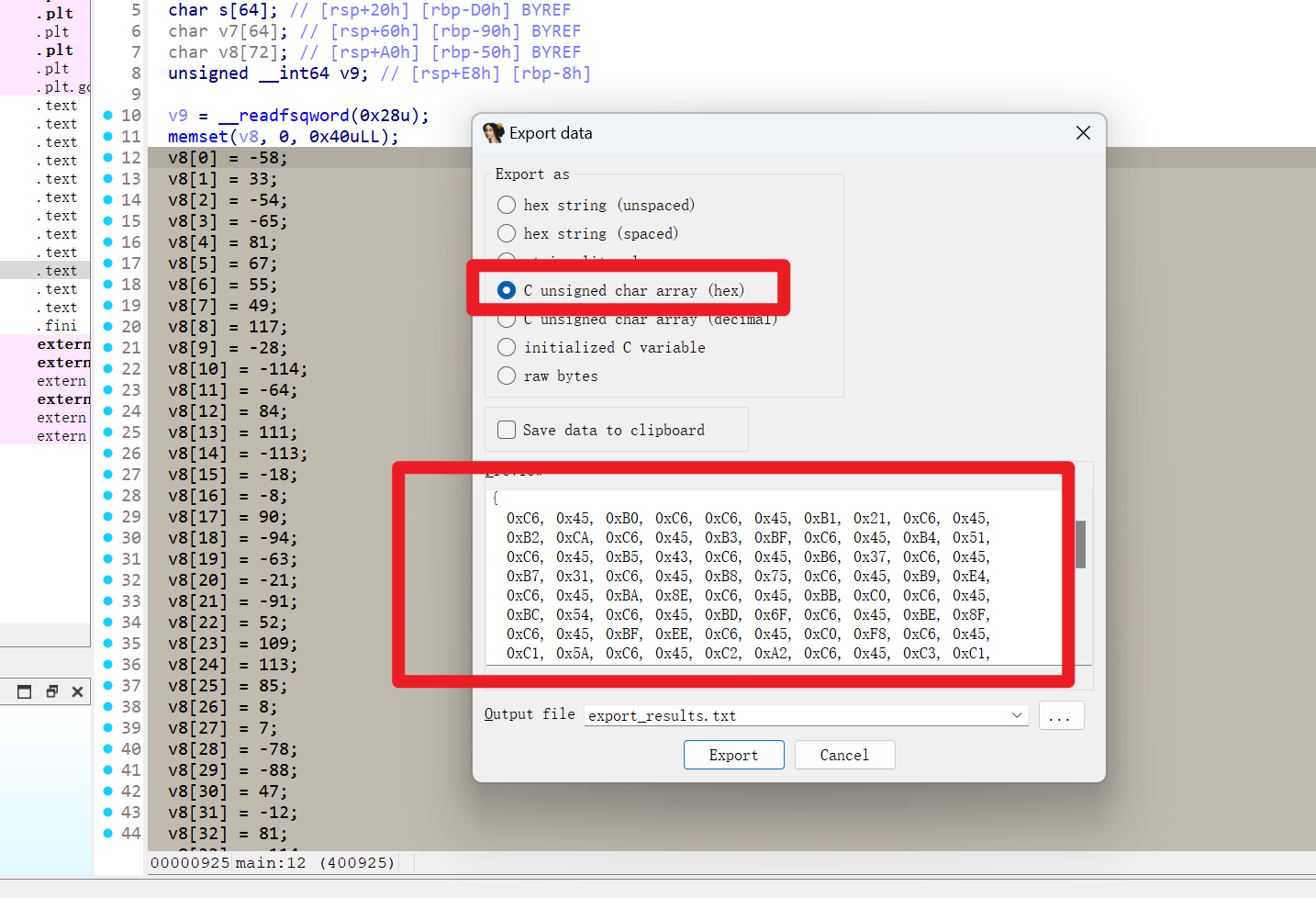The image size is (1316, 898).
Task: Click code line 'v8[14] = -113;'
Action: pos(238,453)
